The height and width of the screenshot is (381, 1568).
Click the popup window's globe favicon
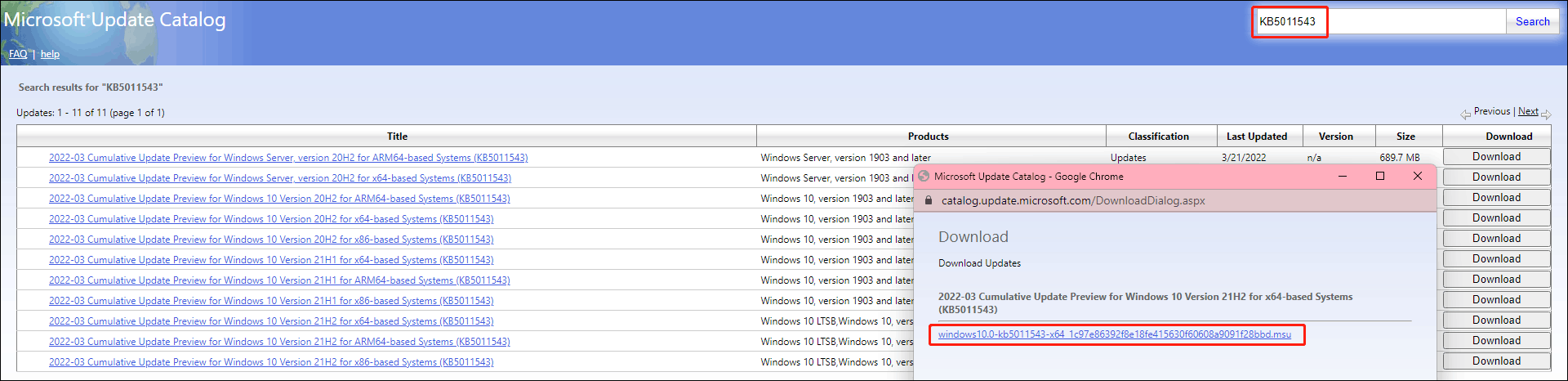pos(924,177)
